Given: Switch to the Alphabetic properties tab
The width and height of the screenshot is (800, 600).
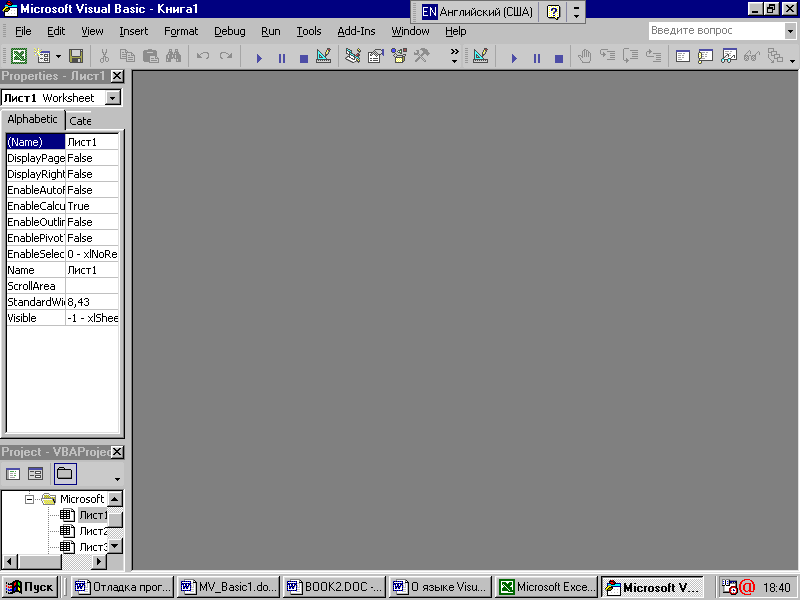Looking at the screenshot, I should (x=32, y=119).
